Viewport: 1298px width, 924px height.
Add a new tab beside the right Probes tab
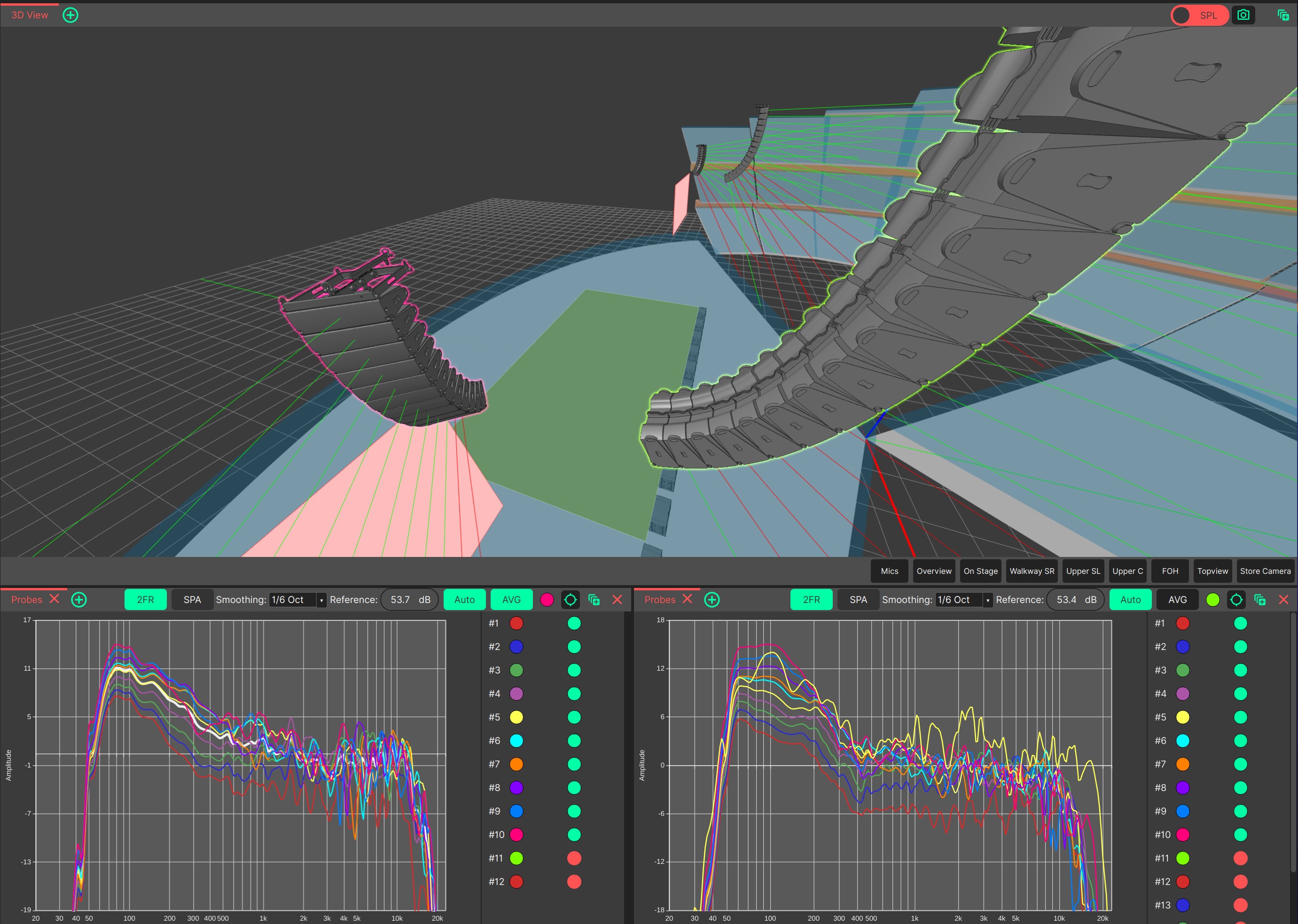click(x=712, y=600)
